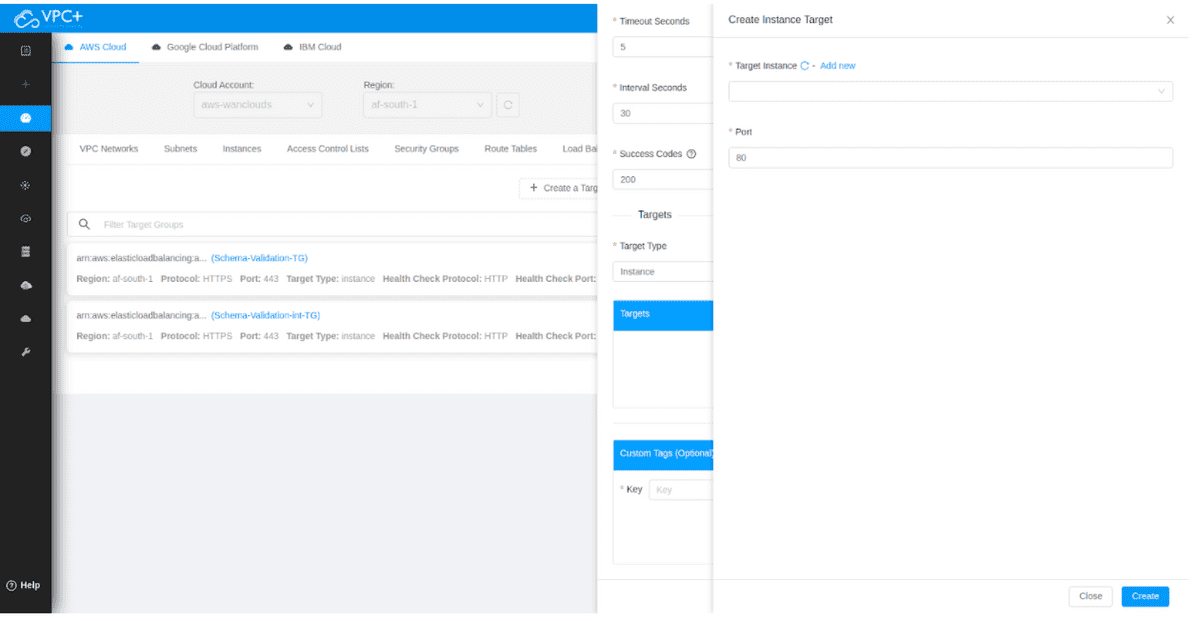Click the topmost square sidebar icon
This screenshot has width=1200, height=621.
point(26,51)
